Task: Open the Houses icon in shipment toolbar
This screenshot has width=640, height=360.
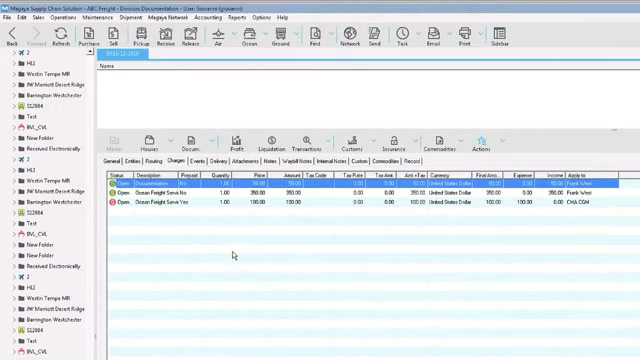Action: click(149, 143)
